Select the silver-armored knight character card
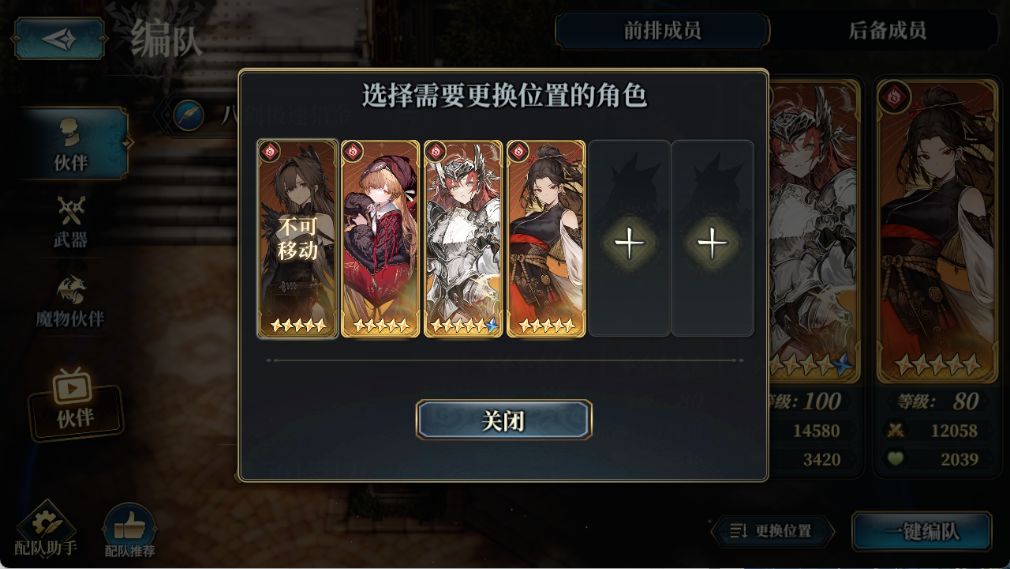 tap(463, 238)
